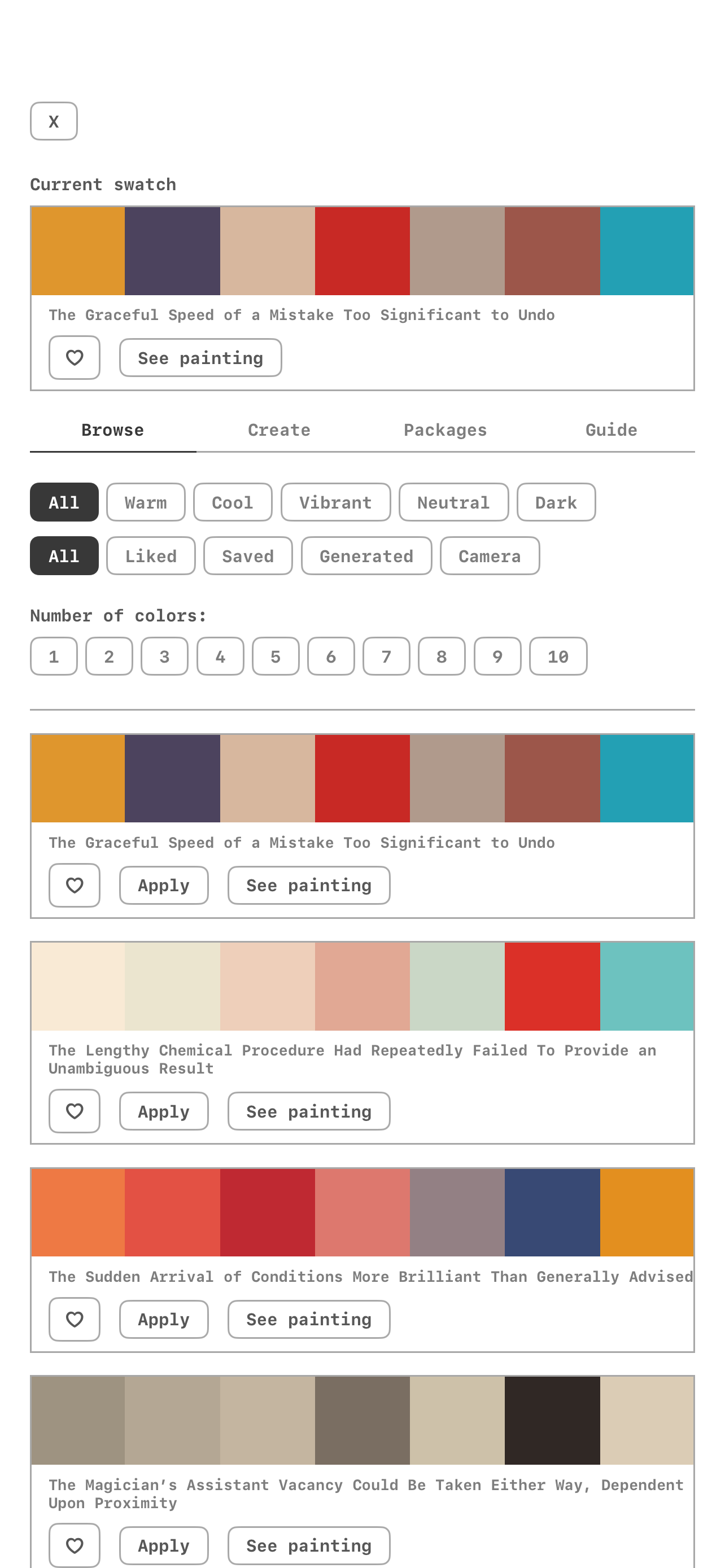Like 'The Lengthy Chemical Procedure' palette

73,1111
